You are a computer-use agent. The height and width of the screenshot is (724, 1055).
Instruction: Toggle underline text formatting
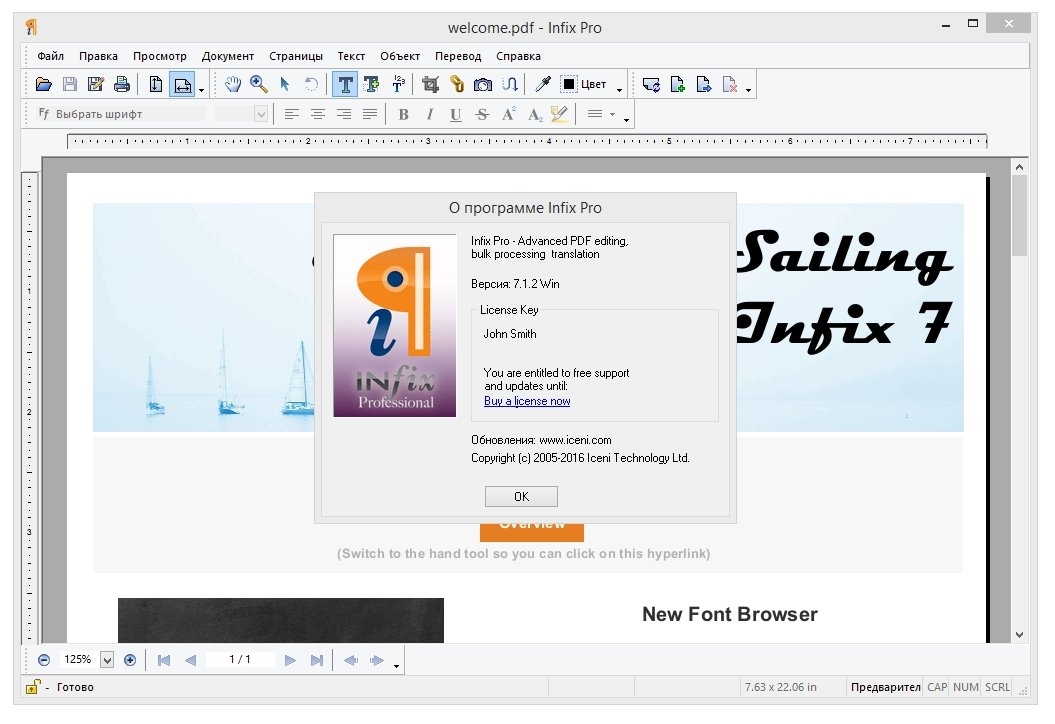click(x=456, y=115)
